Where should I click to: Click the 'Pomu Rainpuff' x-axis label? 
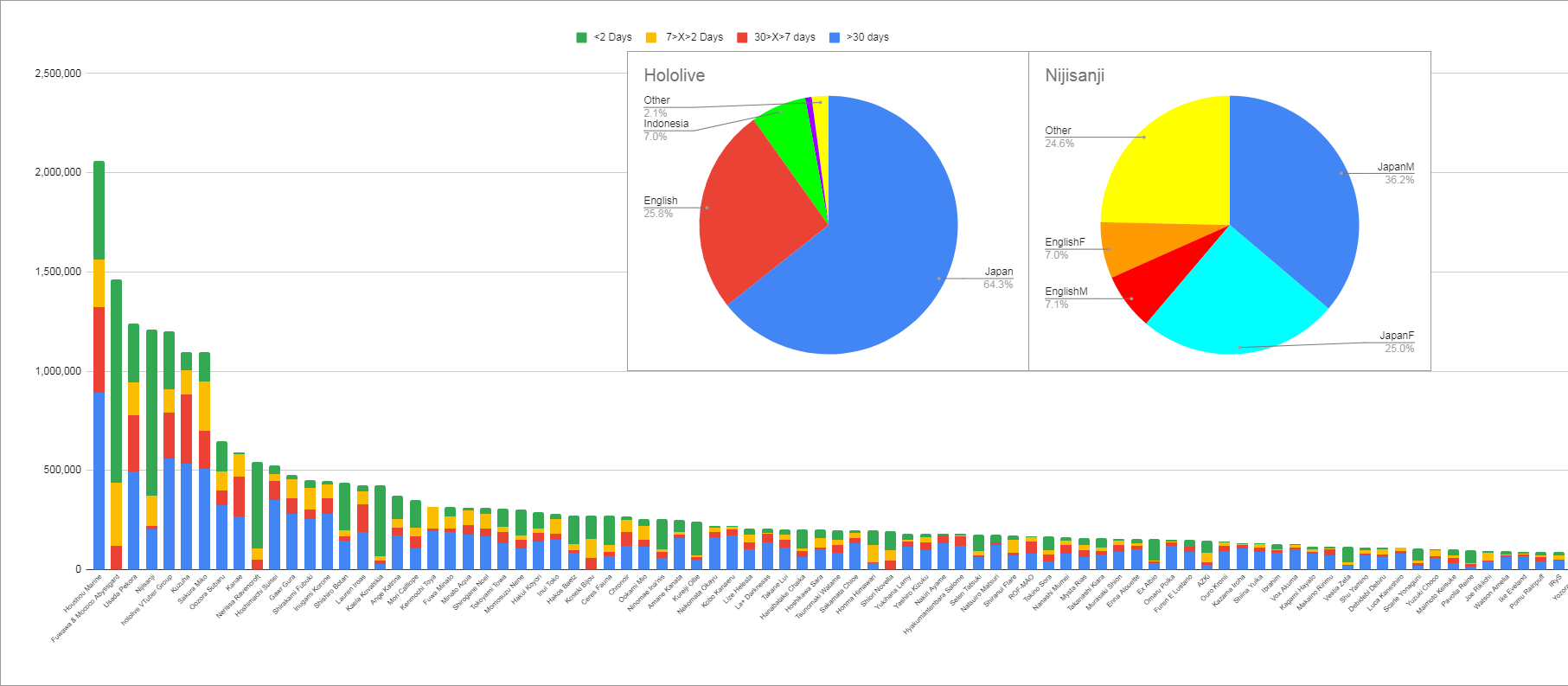(x=1528, y=590)
